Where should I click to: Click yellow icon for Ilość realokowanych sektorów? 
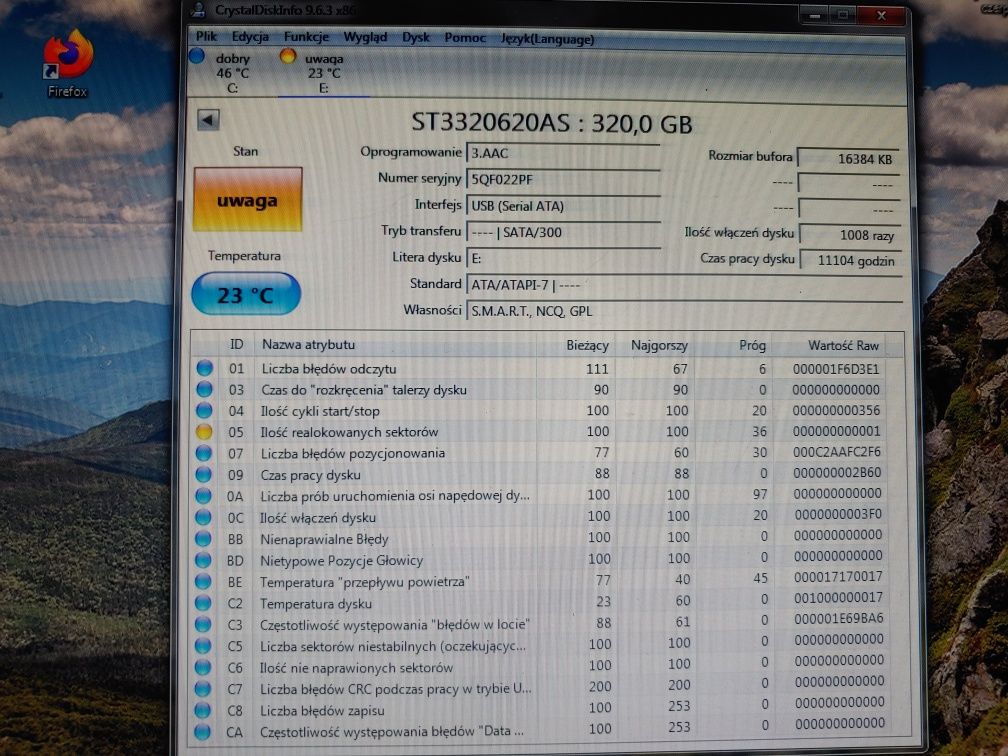pyautogui.click(x=204, y=431)
